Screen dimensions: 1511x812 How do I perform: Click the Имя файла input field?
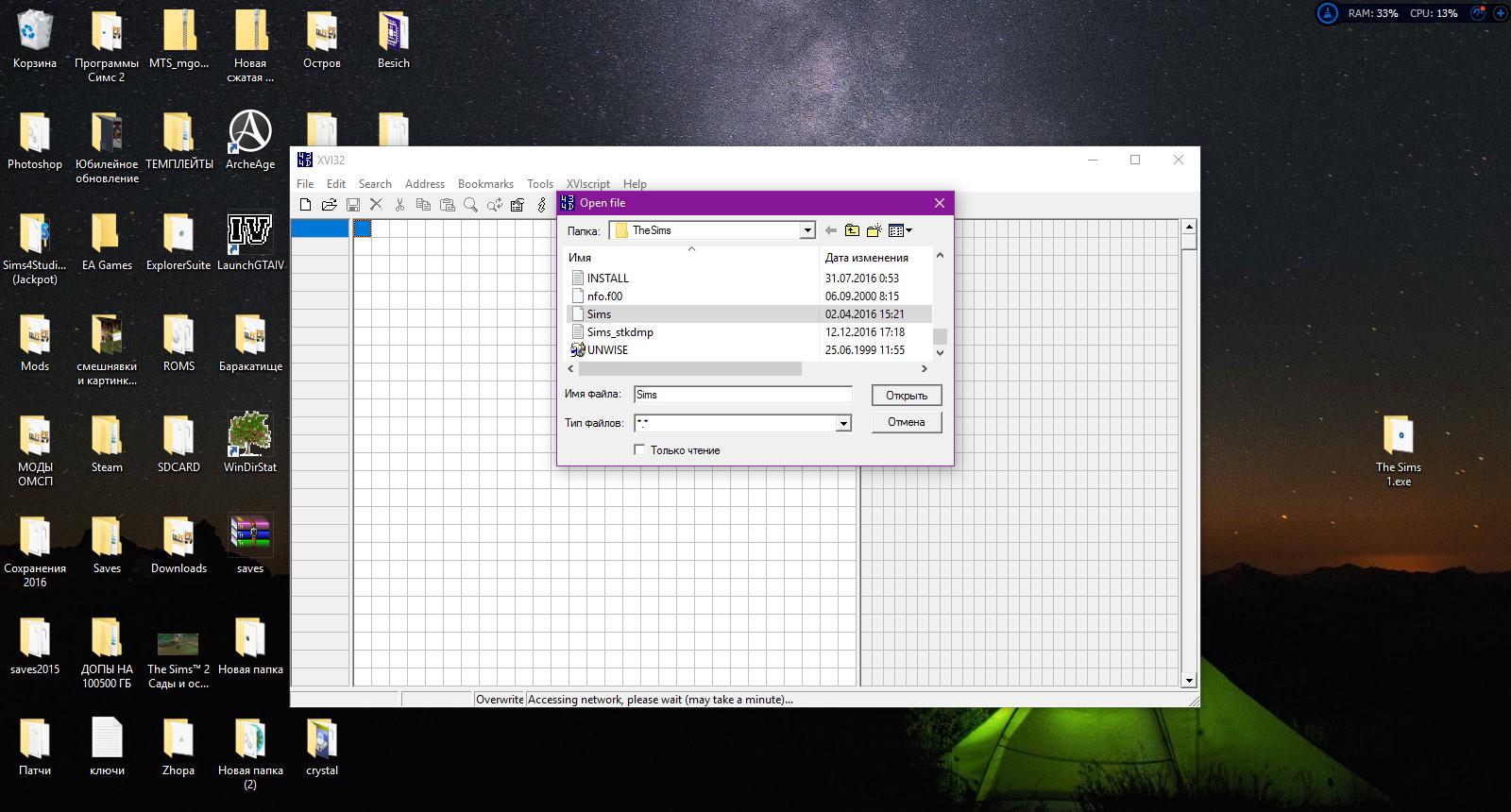(743, 395)
